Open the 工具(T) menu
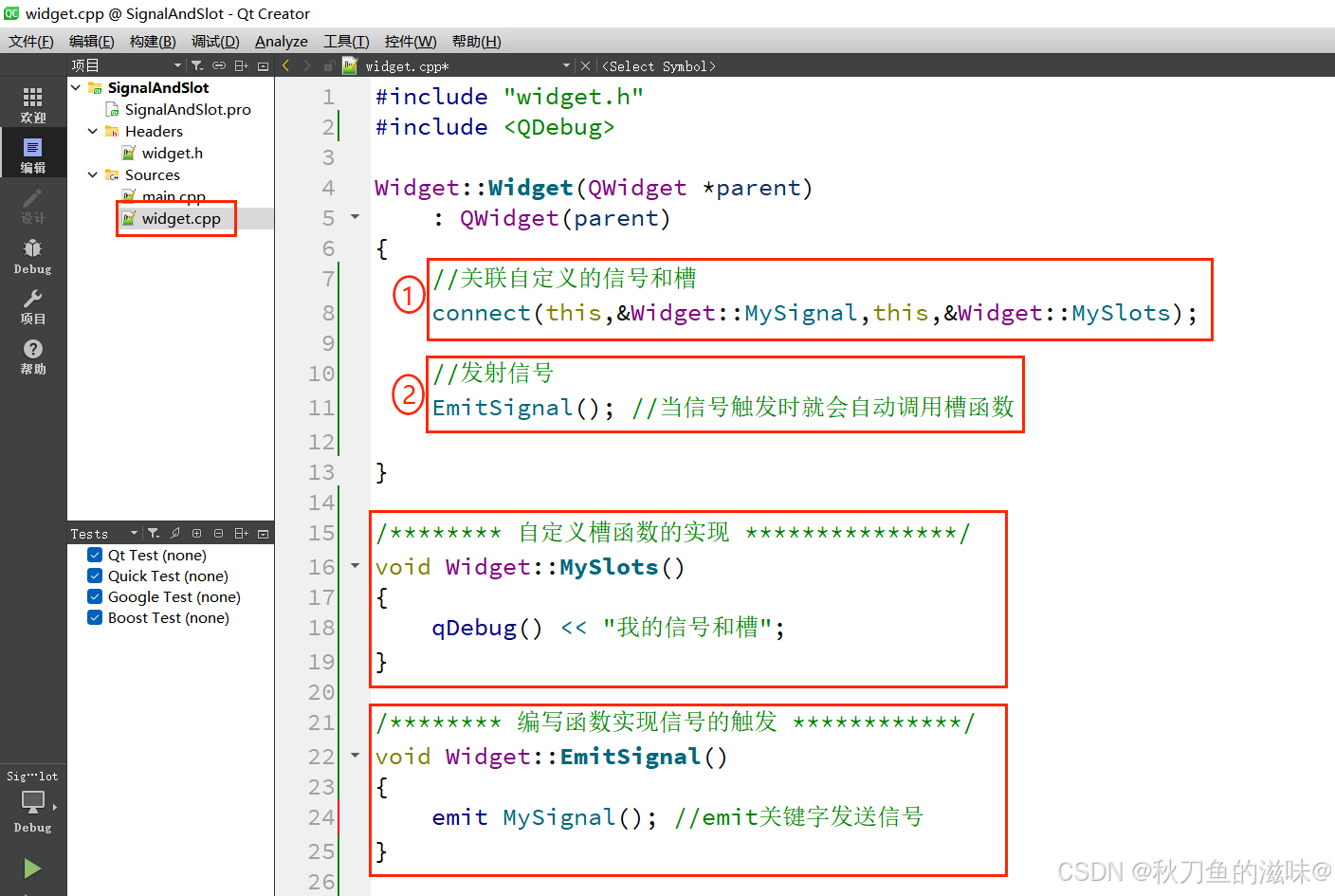The width and height of the screenshot is (1335, 896). coord(346,41)
